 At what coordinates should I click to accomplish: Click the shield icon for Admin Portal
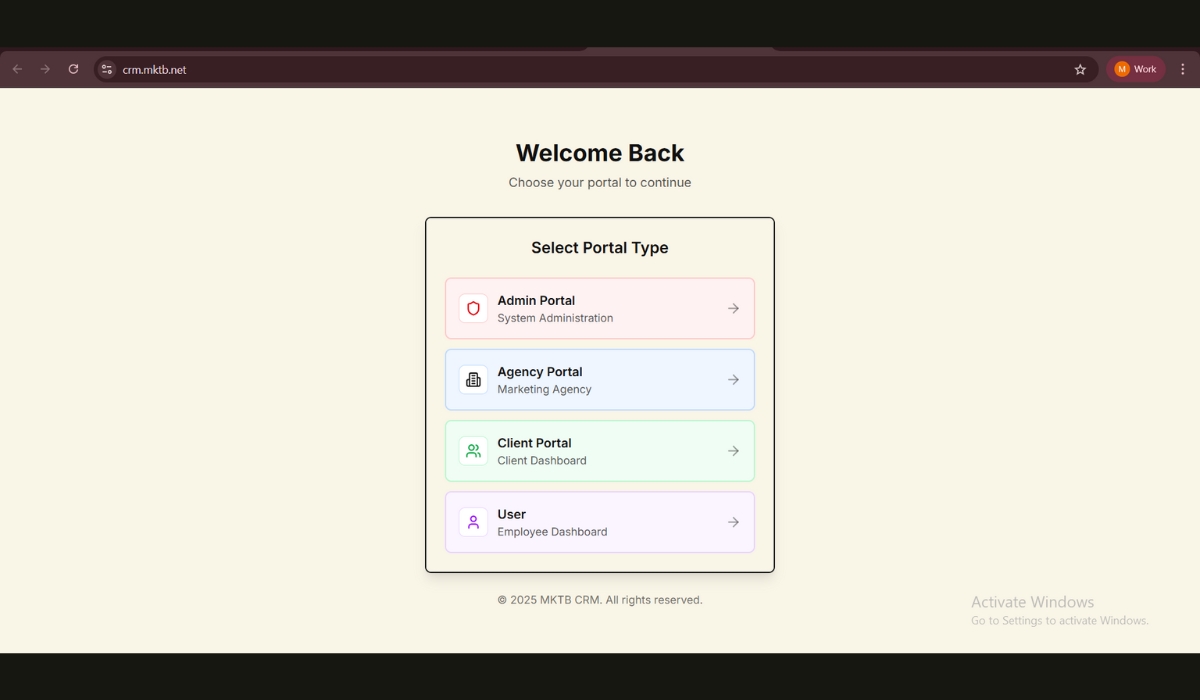[x=473, y=308]
